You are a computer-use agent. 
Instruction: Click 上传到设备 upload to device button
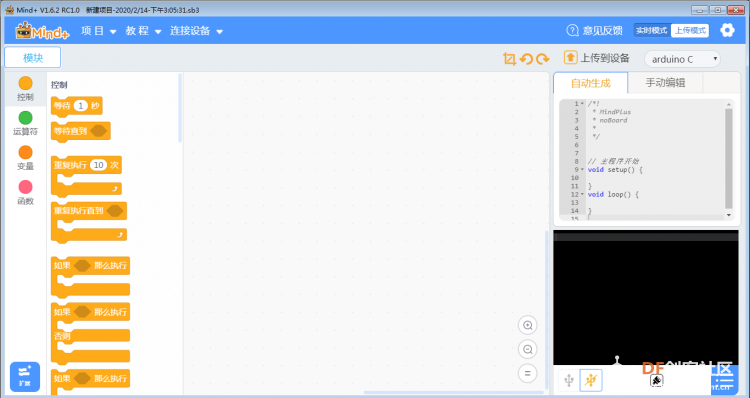pos(596,58)
